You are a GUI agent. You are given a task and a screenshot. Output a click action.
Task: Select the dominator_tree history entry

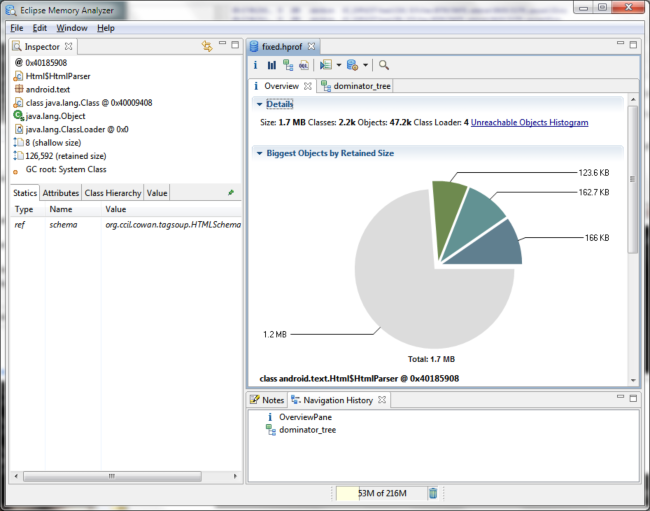point(307,430)
